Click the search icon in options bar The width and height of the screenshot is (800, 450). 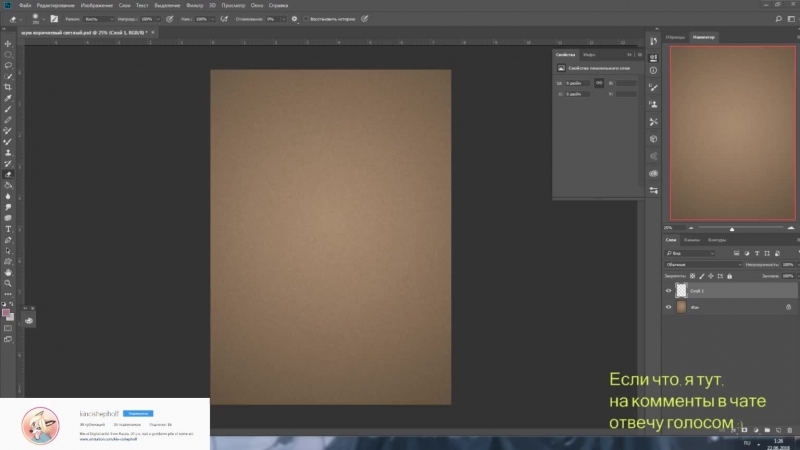[x=779, y=19]
